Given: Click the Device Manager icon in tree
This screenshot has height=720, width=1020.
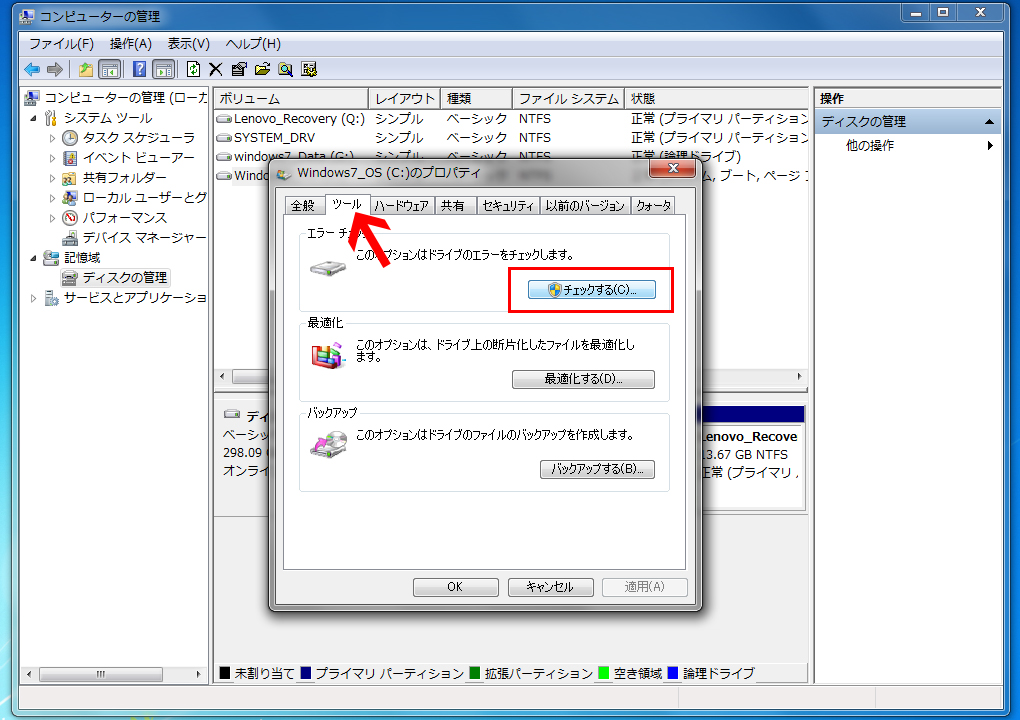Looking at the screenshot, I should (70, 238).
